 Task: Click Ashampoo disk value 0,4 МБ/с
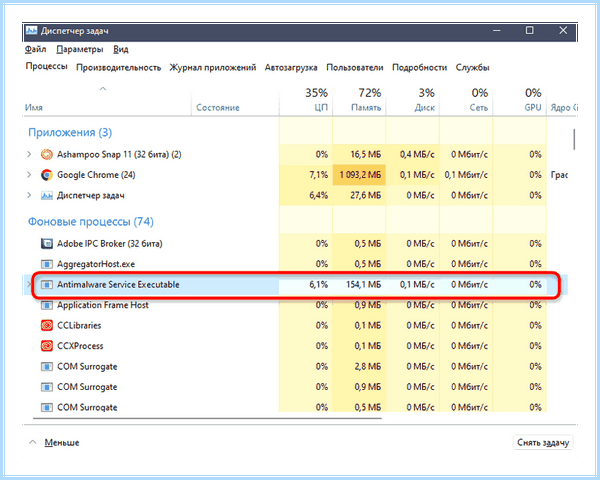click(x=417, y=154)
